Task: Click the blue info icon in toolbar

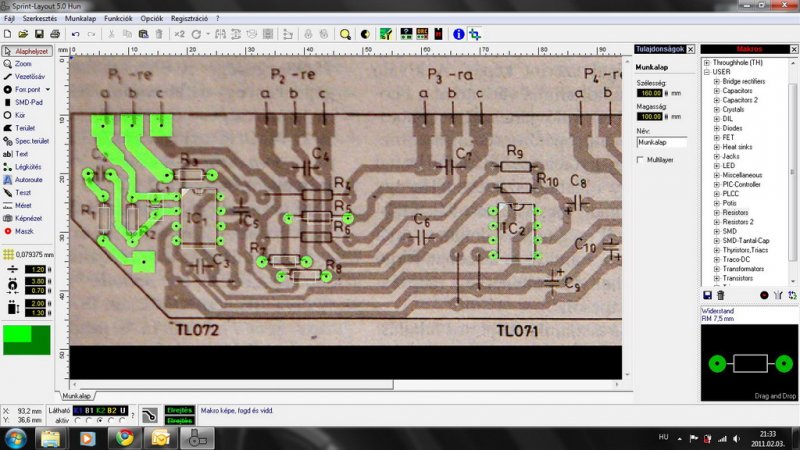Action: 458,34
